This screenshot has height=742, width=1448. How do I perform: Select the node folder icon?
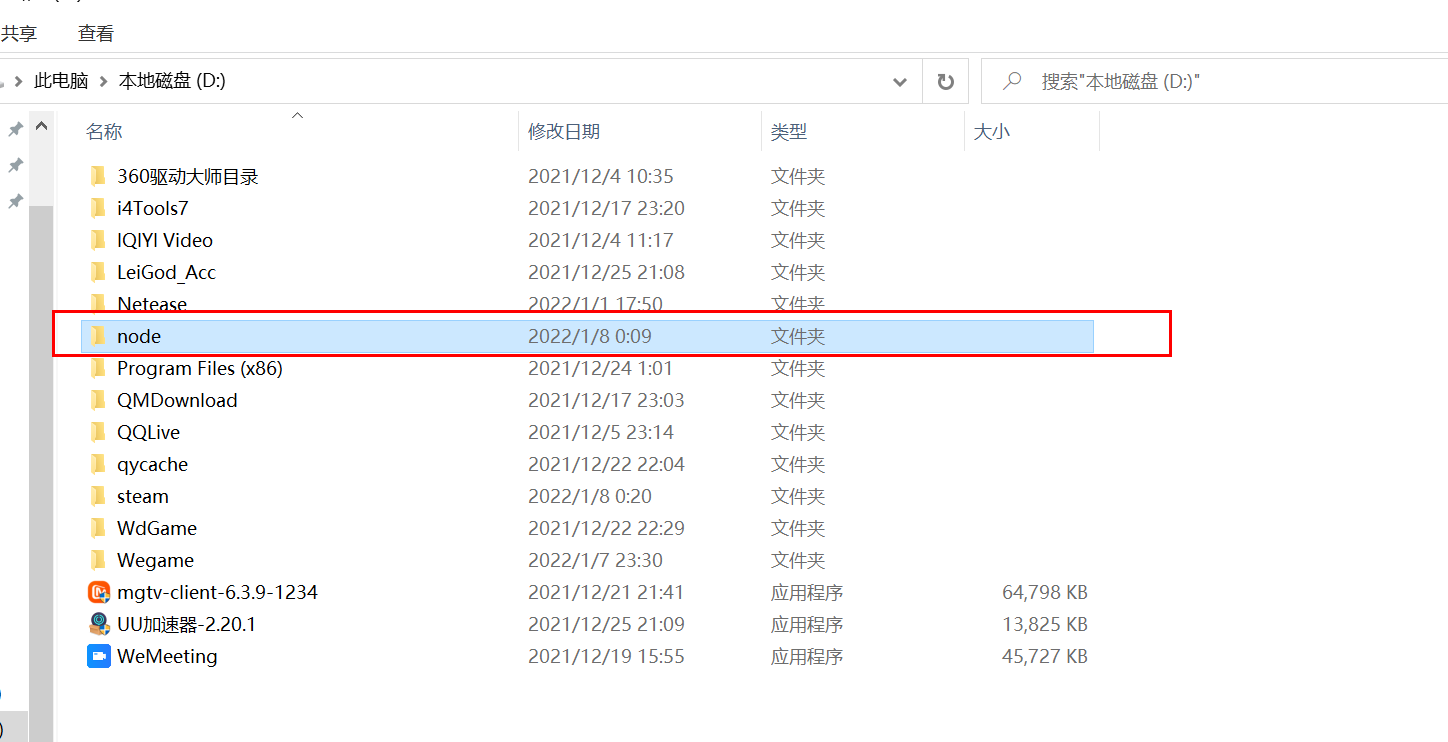[x=98, y=336]
